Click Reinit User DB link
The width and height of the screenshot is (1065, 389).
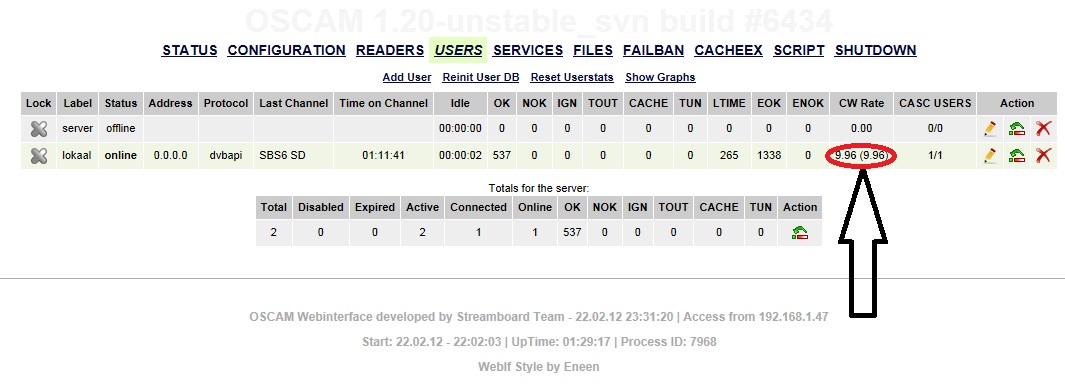pos(481,77)
